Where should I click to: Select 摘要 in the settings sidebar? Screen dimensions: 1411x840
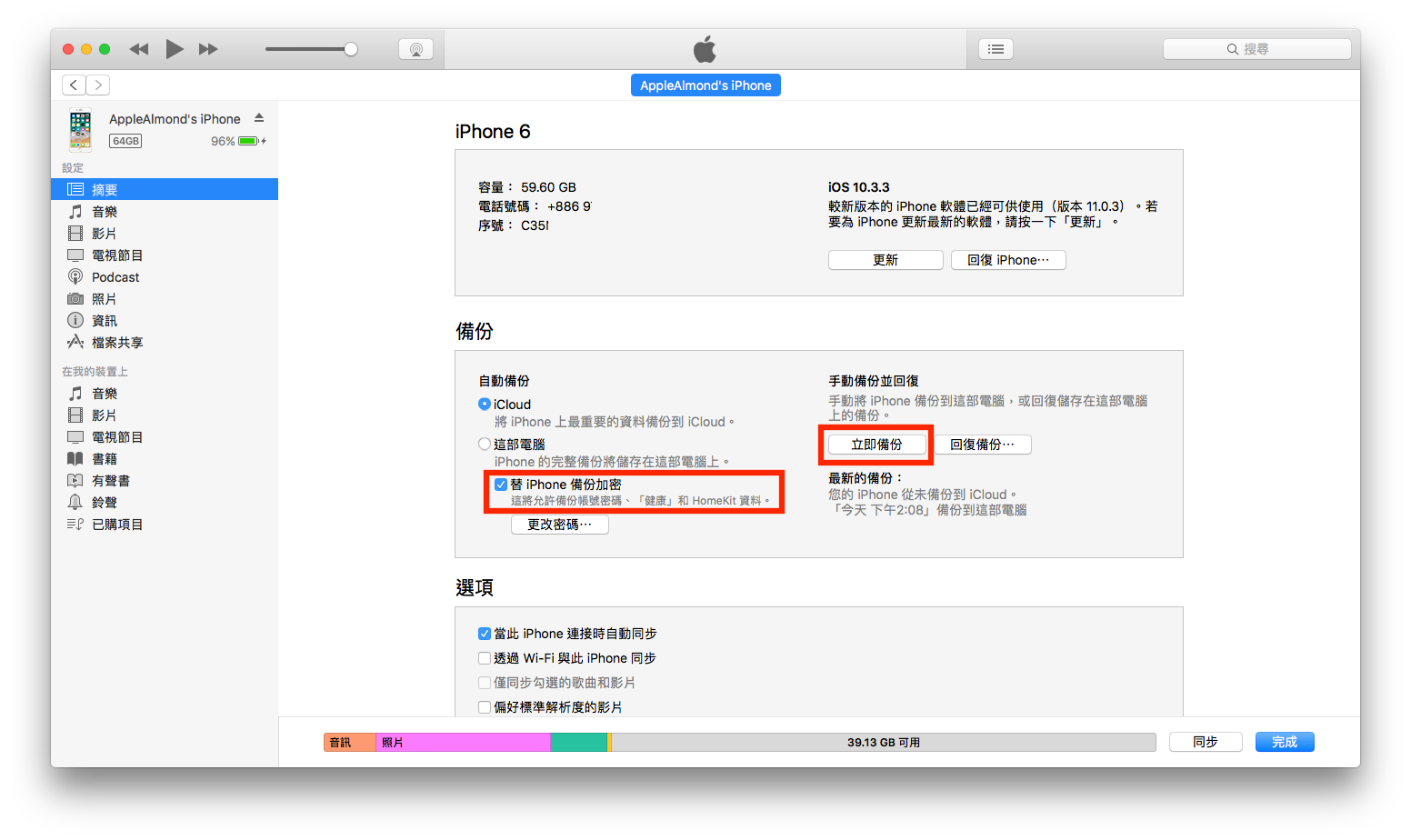tap(165, 189)
